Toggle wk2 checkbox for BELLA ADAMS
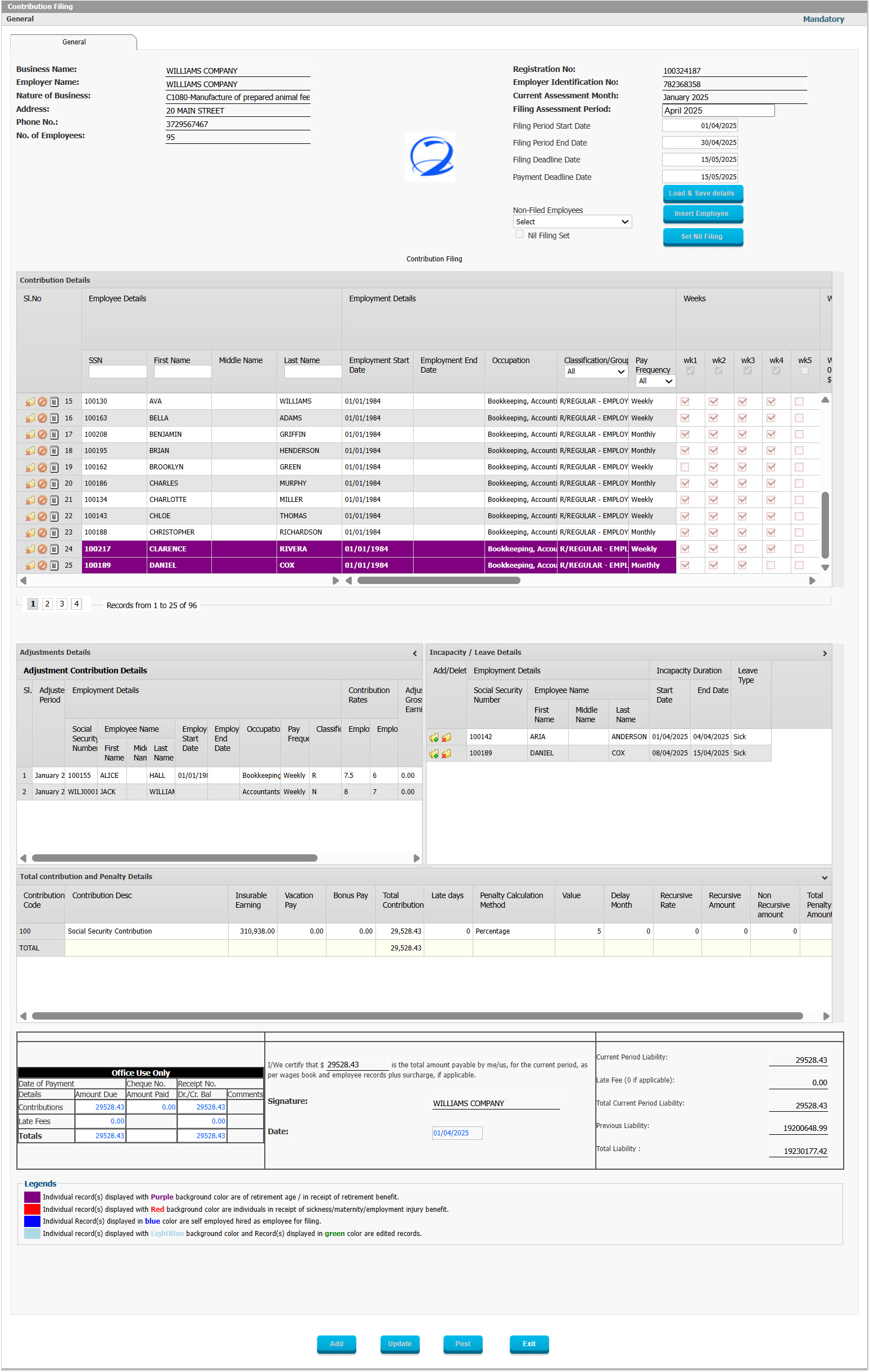Viewport: 870px width, 1372px height. tap(713, 418)
